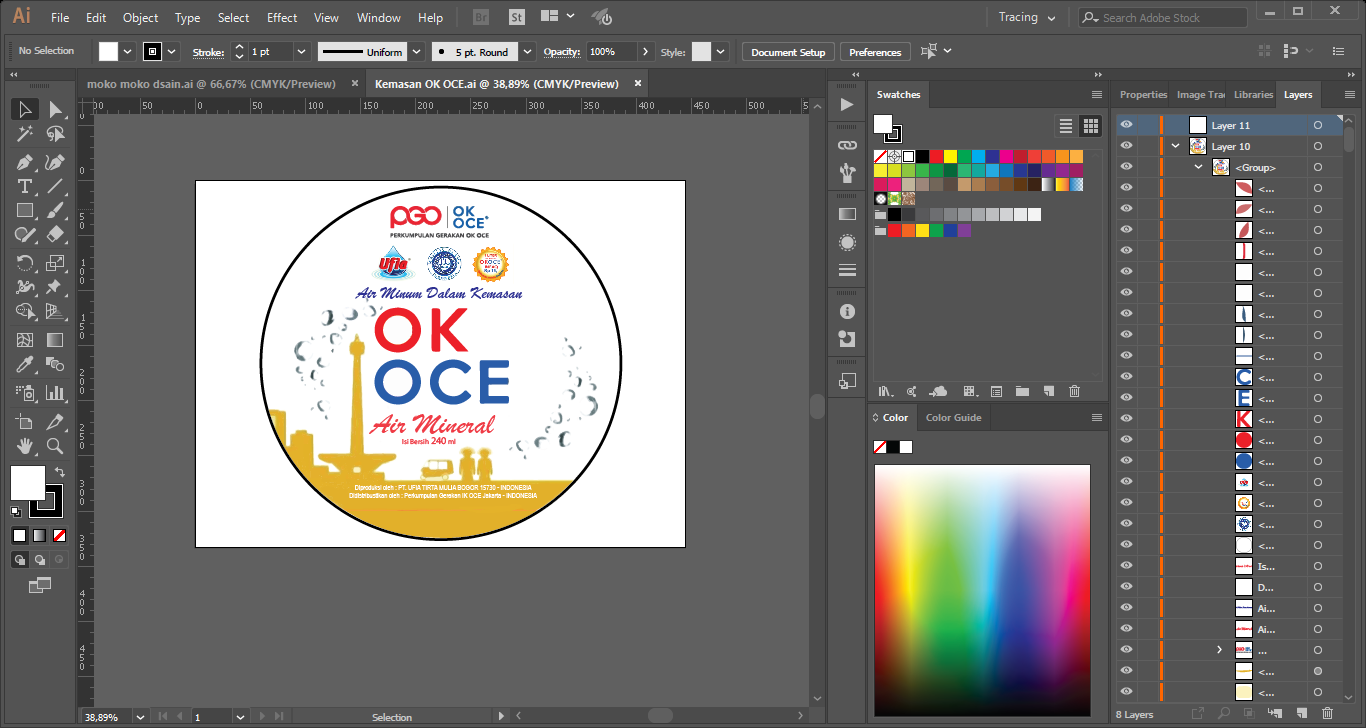Open the Effect menu

pyautogui.click(x=282, y=18)
